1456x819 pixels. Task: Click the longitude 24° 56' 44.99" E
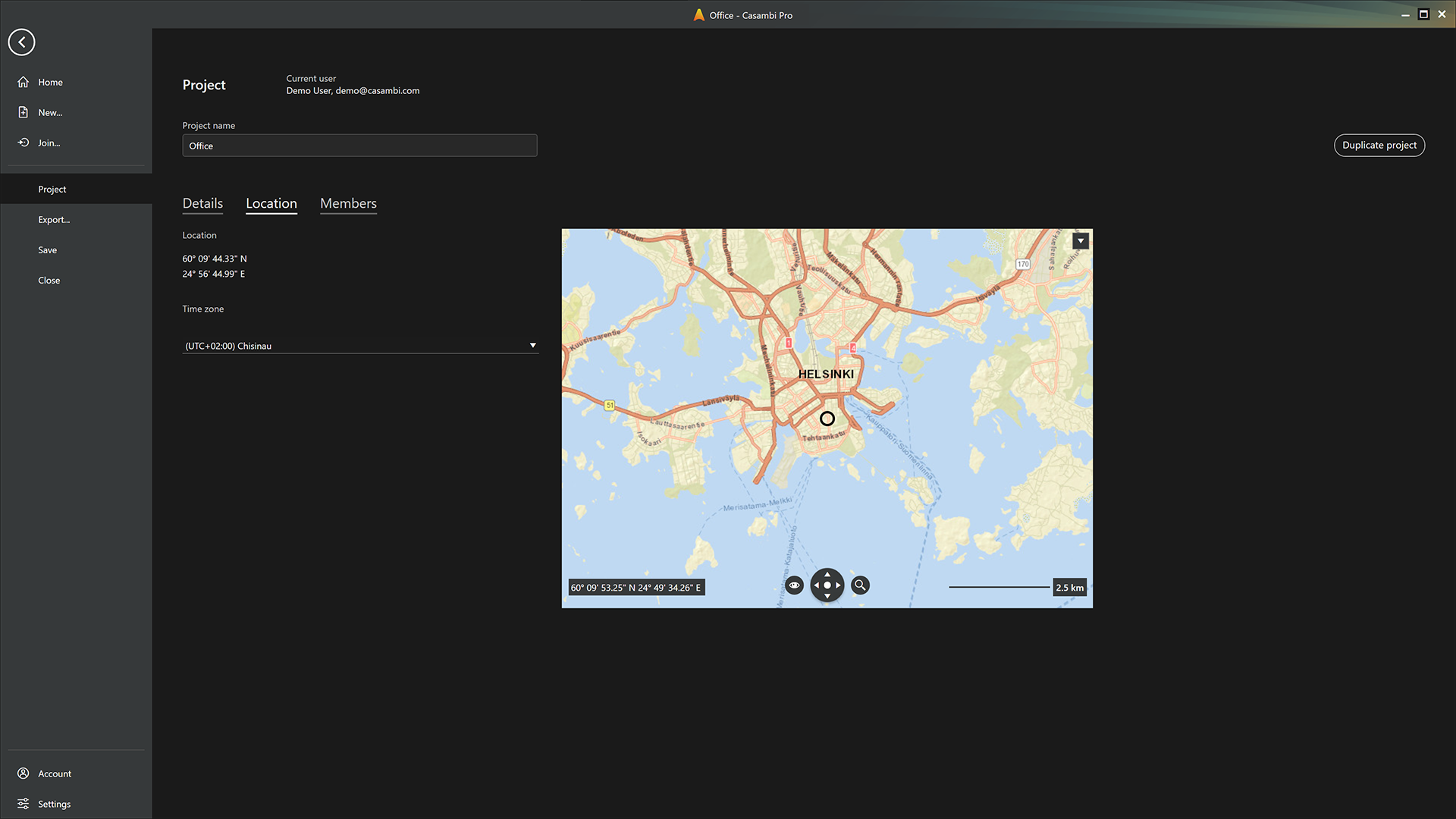coord(214,274)
